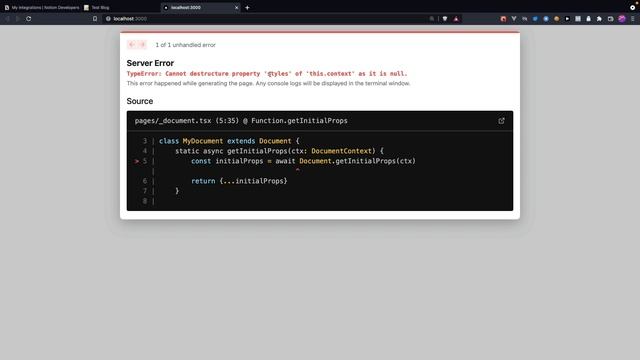The image size is (640, 360).
Task: Open the browser main menu
Action: [x=633, y=19]
